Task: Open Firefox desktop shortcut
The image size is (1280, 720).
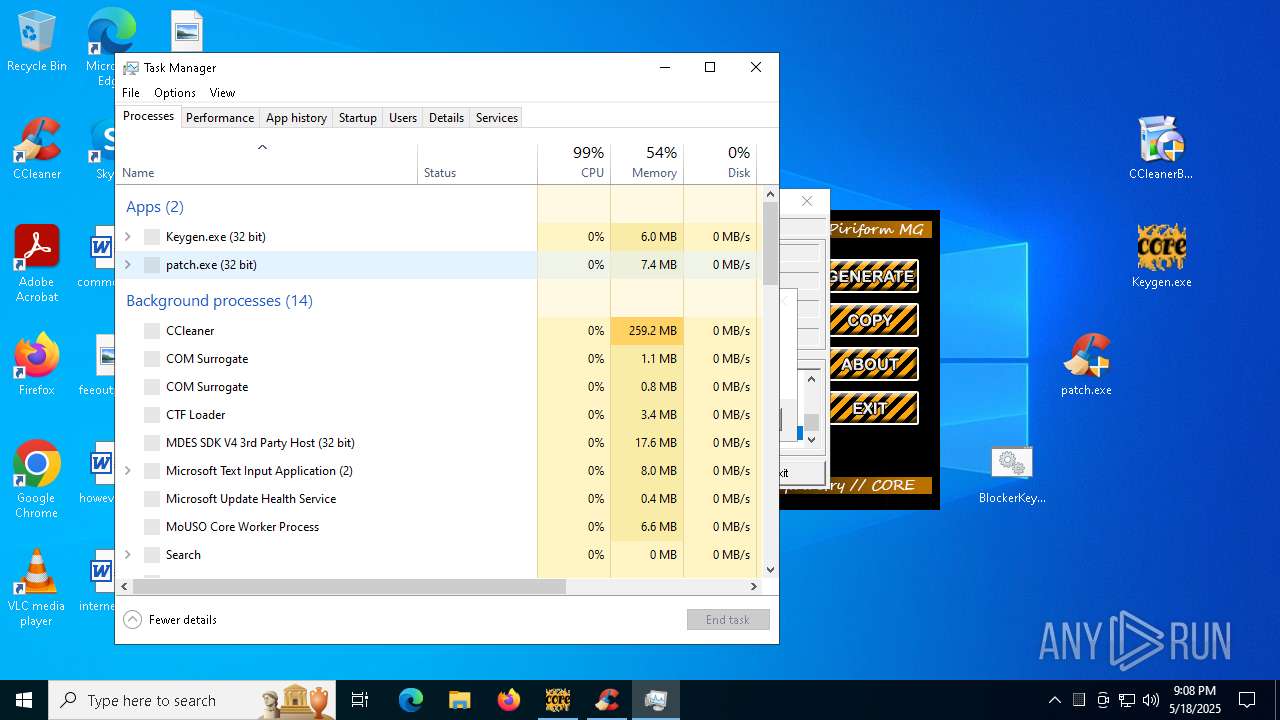Action: pos(37,365)
